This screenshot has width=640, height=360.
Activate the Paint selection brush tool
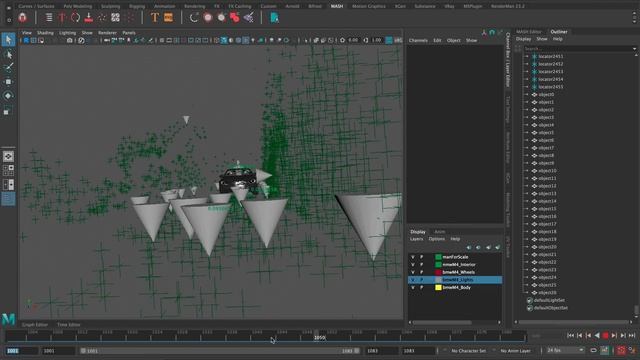click(x=8, y=67)
